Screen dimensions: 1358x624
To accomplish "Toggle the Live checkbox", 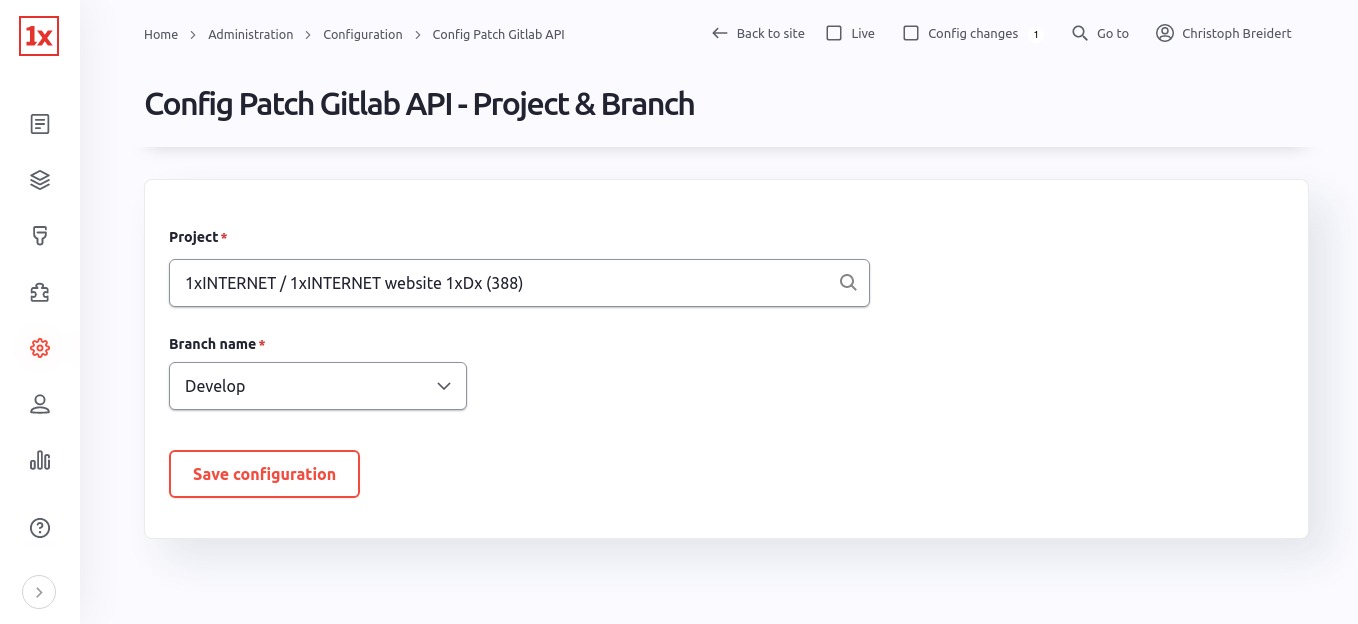I will pyautogui.click(x=834, y=33).
